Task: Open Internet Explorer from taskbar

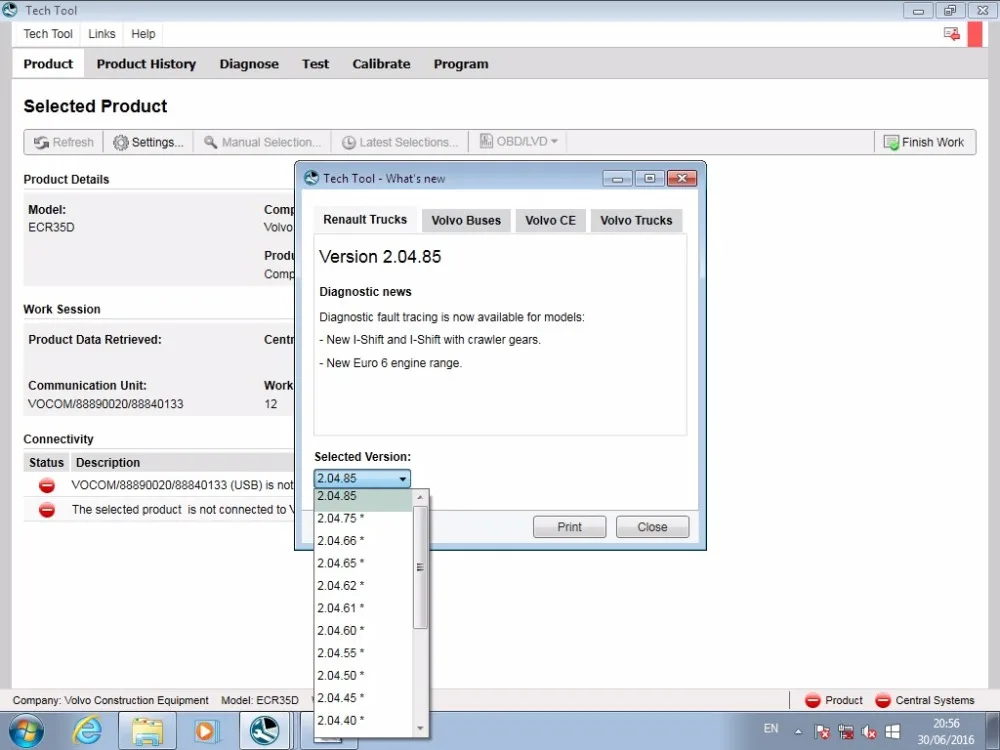Action: [x=87, y=730]
